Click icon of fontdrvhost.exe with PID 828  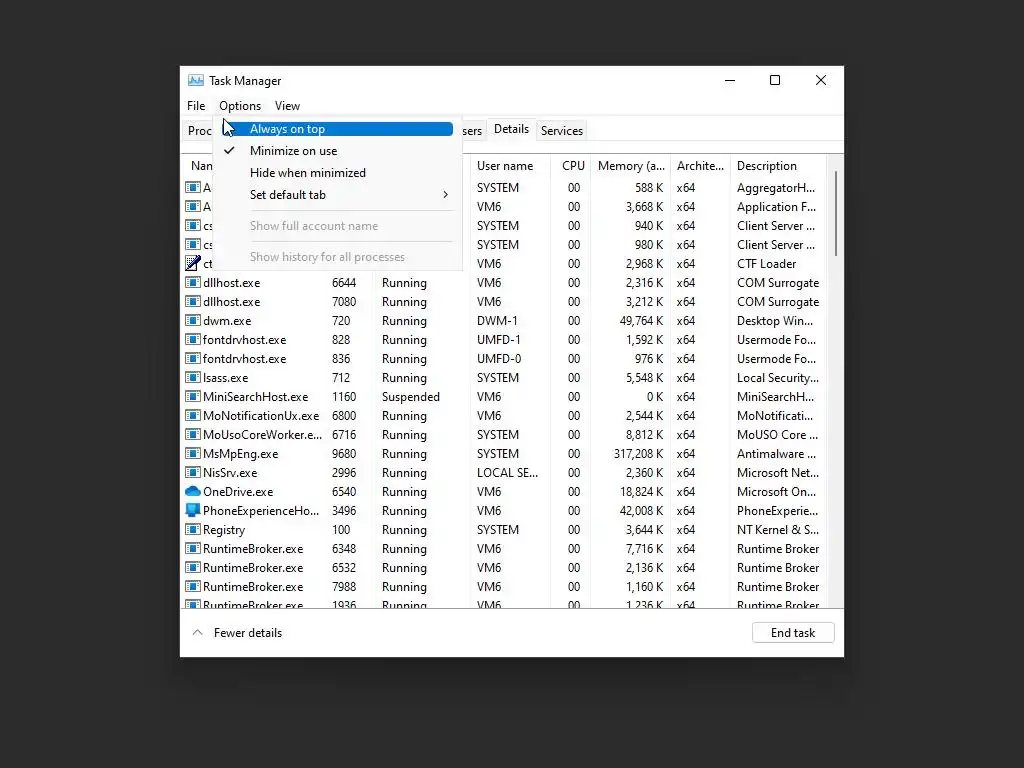point(193,340)
